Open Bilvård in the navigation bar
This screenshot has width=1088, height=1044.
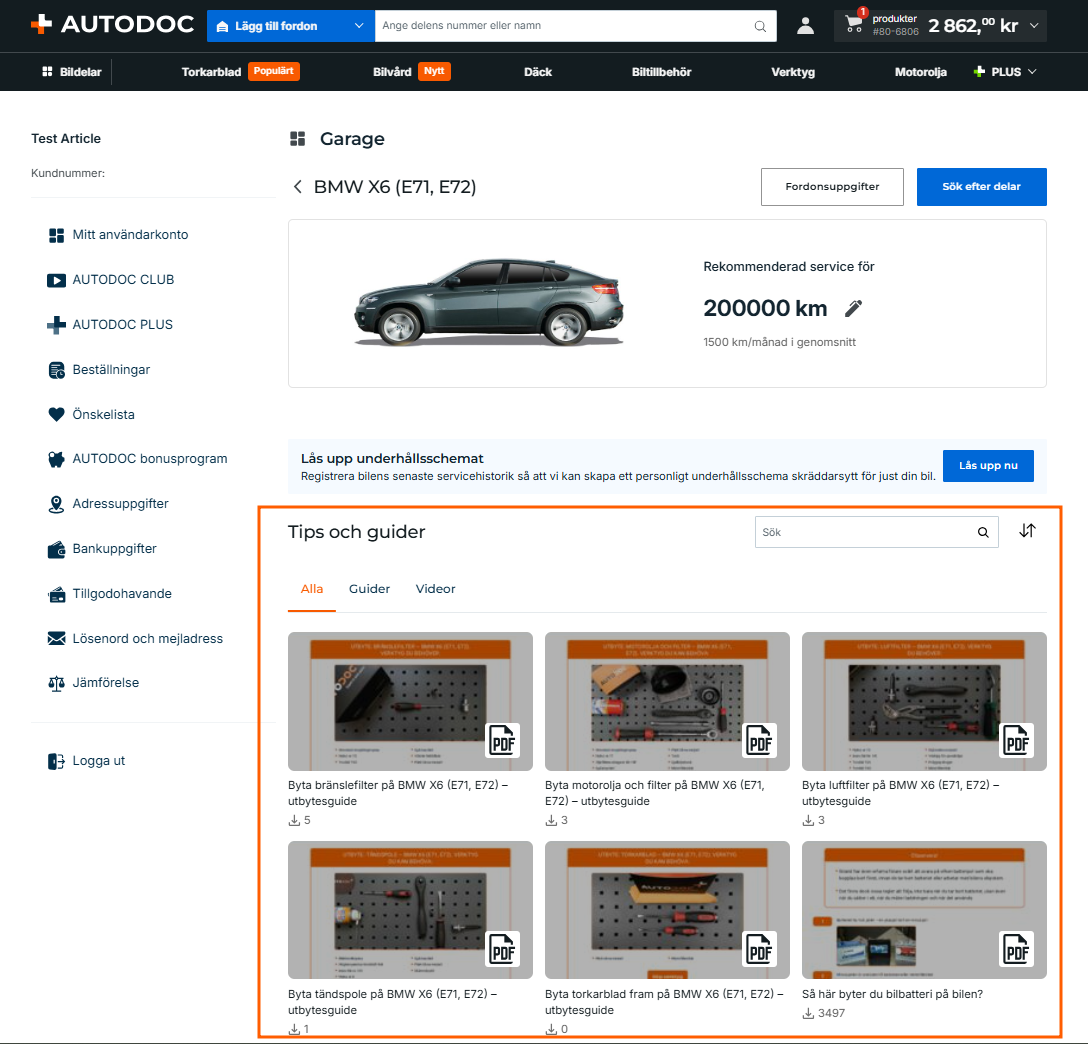(392, 71)
